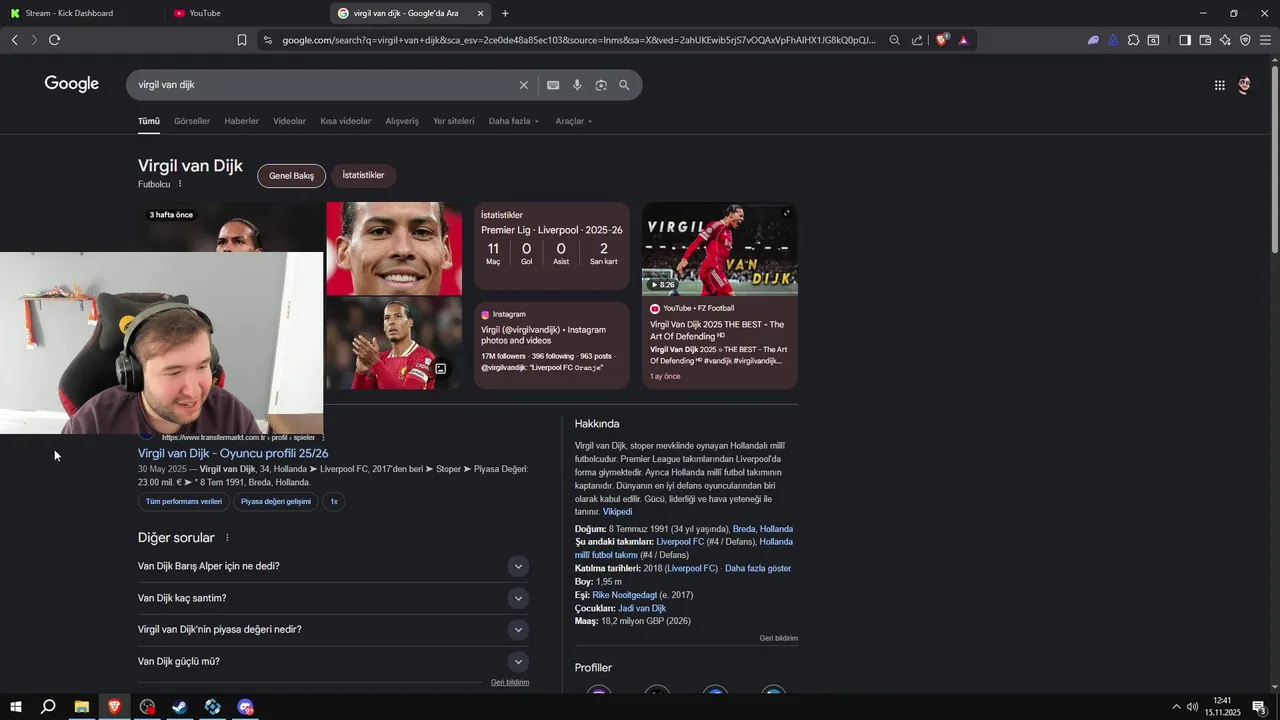
Task: Open the Jadi van Dijk link
Action: point(642,608)
